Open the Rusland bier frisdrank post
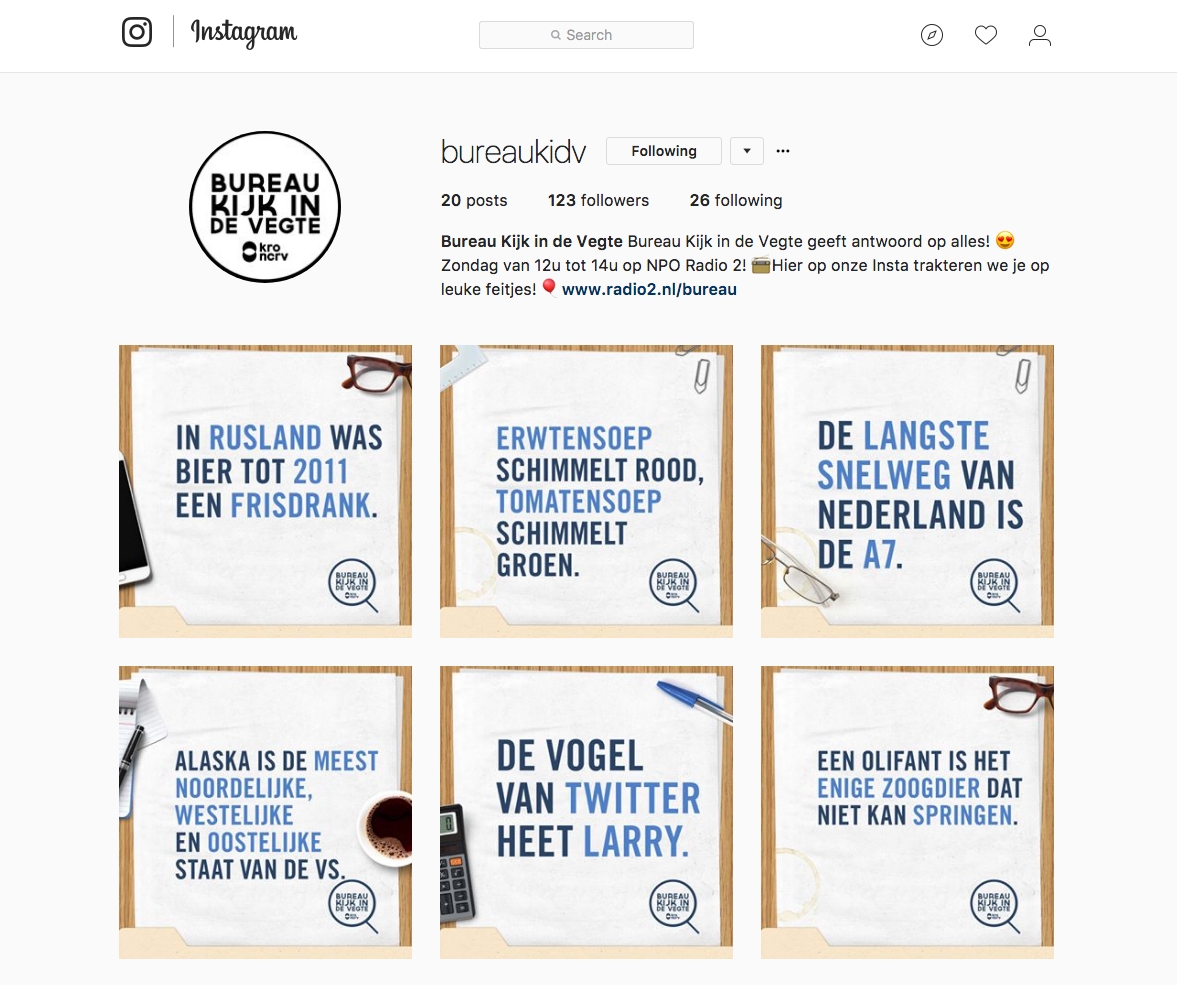The height and width of the screenshot is (985, 1177). (265, 491)
